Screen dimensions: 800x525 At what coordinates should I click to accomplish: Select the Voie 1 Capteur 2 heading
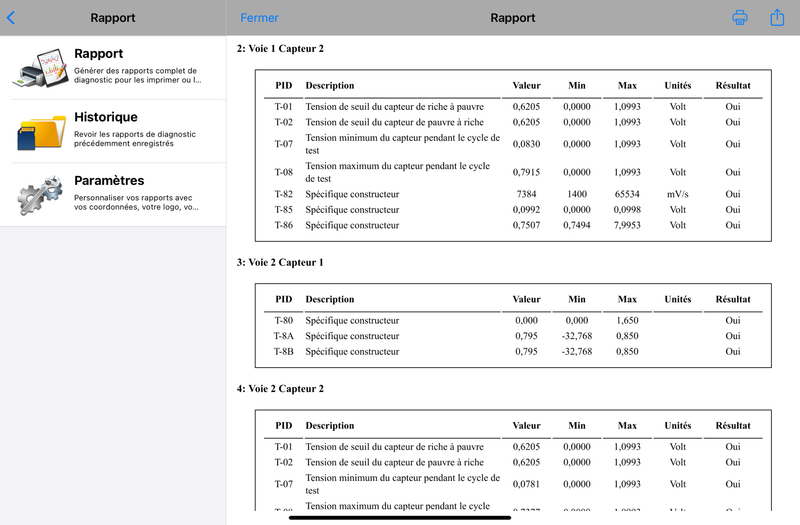280,48
